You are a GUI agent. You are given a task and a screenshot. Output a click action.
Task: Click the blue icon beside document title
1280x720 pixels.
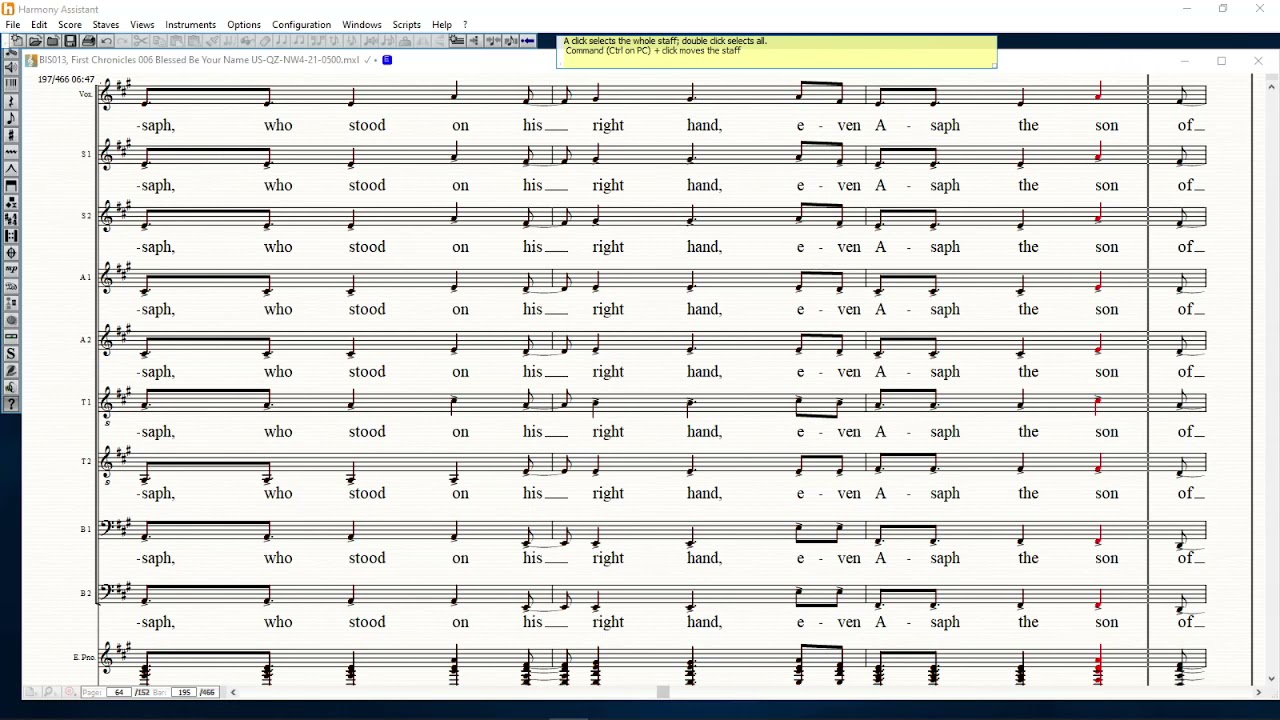pos(387,60)
